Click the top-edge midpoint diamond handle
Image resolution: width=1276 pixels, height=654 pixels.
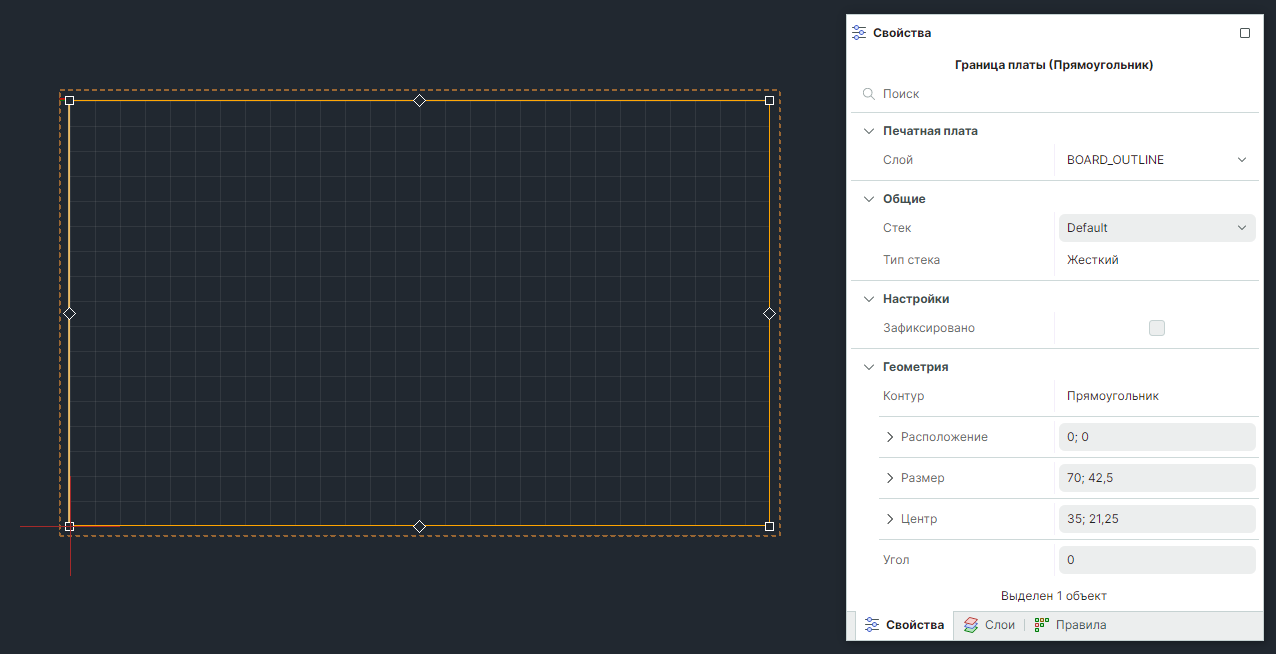tap(419, 100)
